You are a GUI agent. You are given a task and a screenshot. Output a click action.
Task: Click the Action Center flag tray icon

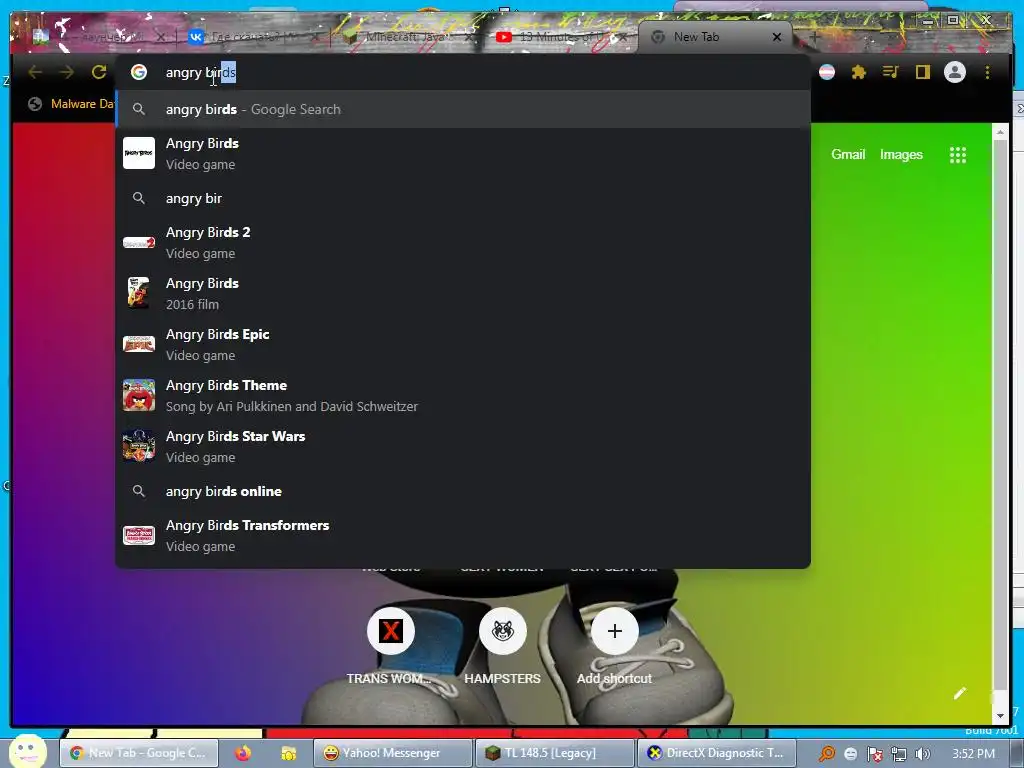click(x=875, y=754)
